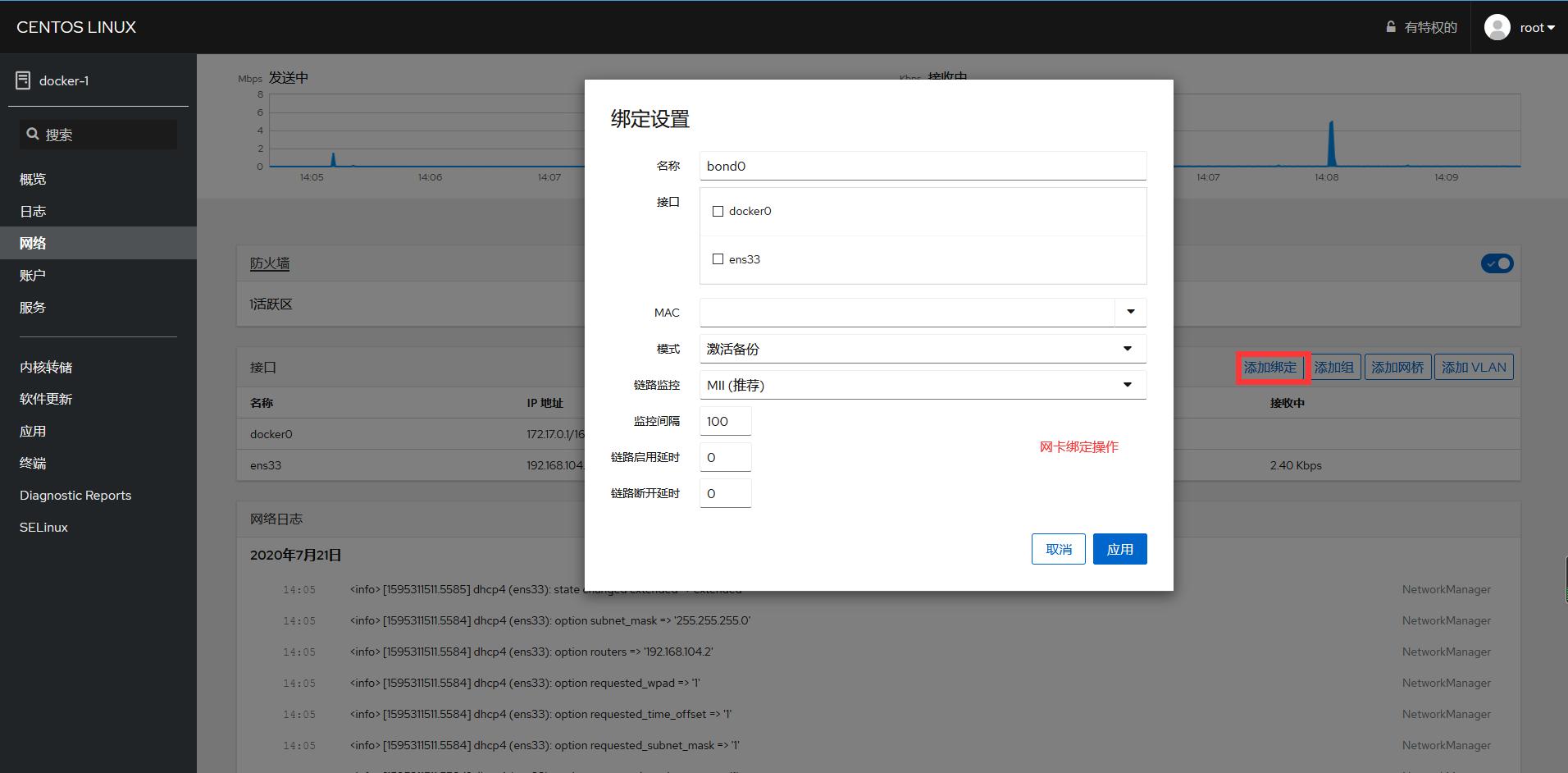Click 取消 to dismiss the bond dialog
1568x773 pixels.
coord(1058,548)
